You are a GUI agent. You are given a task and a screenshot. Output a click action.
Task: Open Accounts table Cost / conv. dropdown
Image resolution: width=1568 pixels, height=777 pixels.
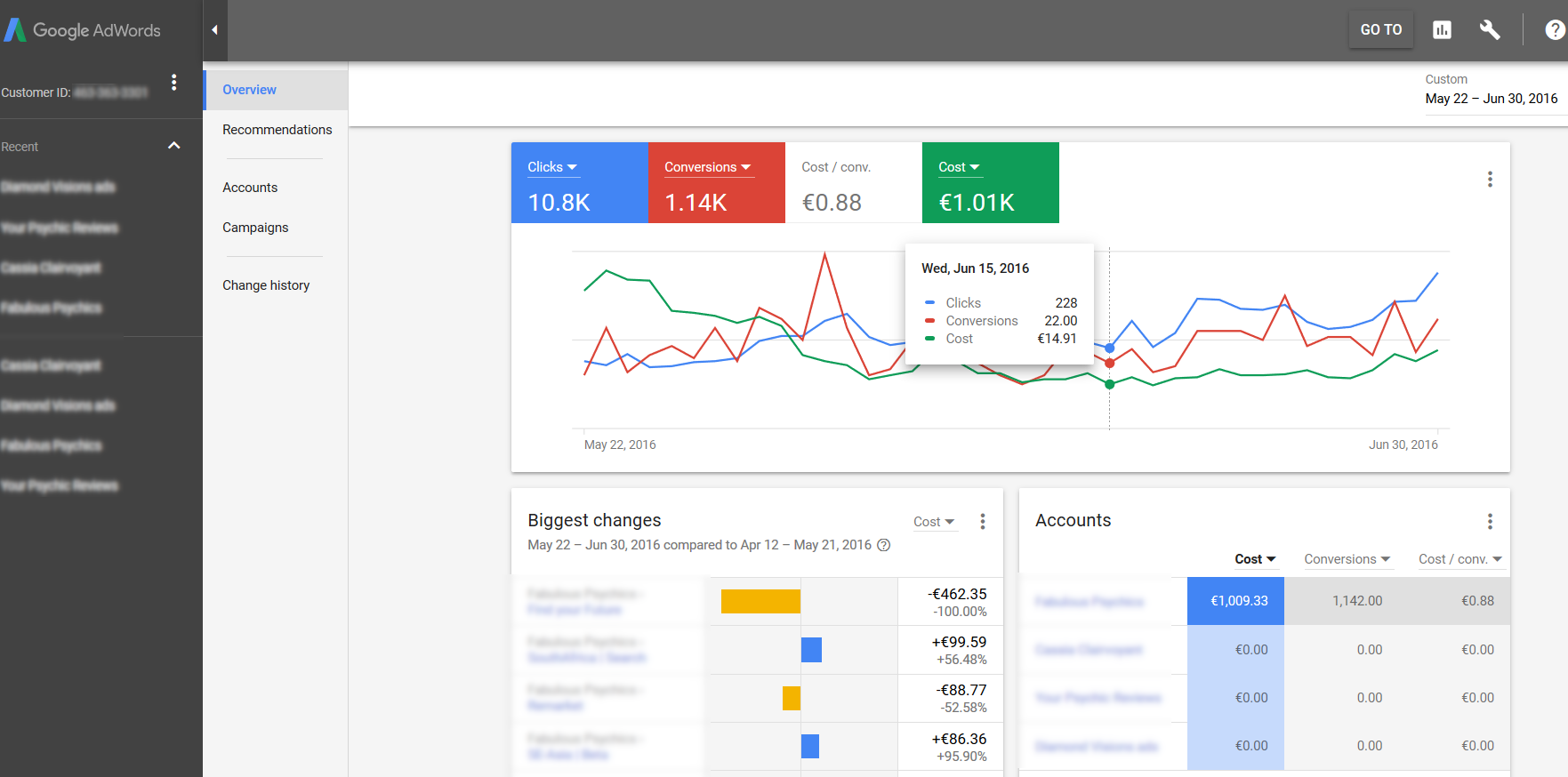tap(1460, 559)
